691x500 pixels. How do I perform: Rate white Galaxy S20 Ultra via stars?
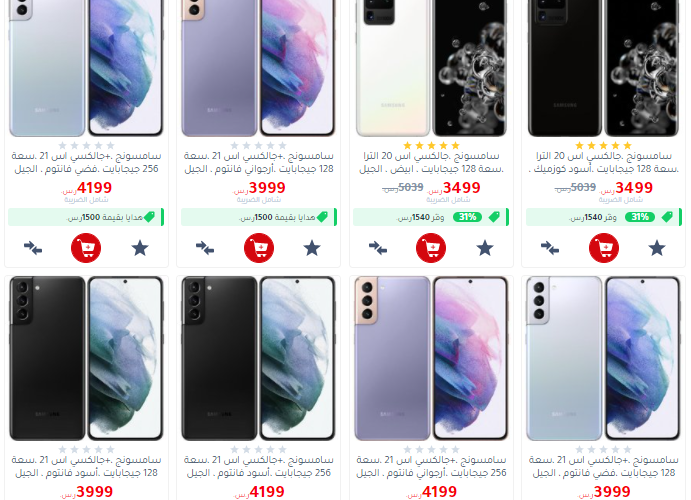click(431, 145)
